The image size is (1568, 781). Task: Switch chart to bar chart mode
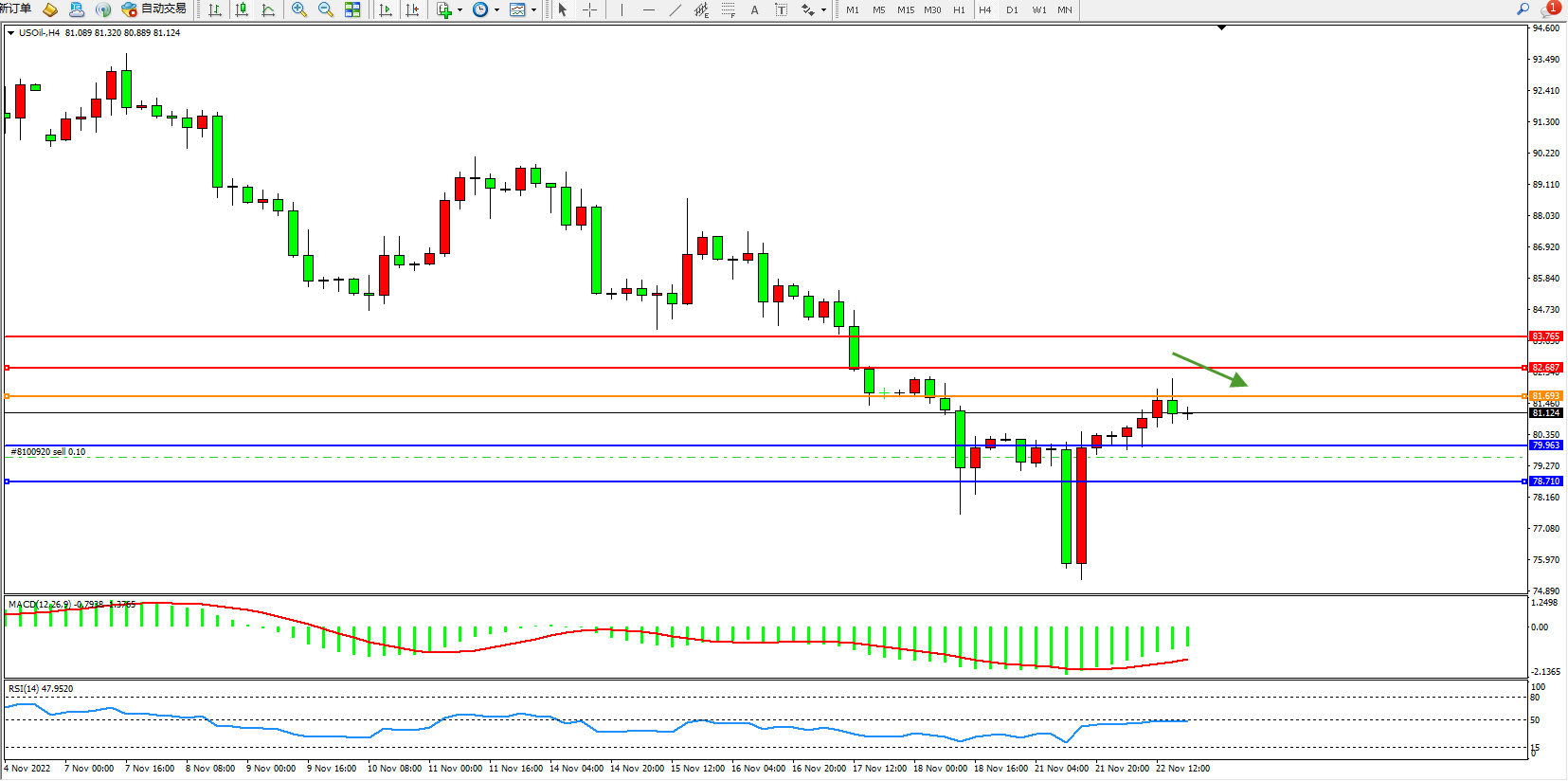click(x=215, y=9)
